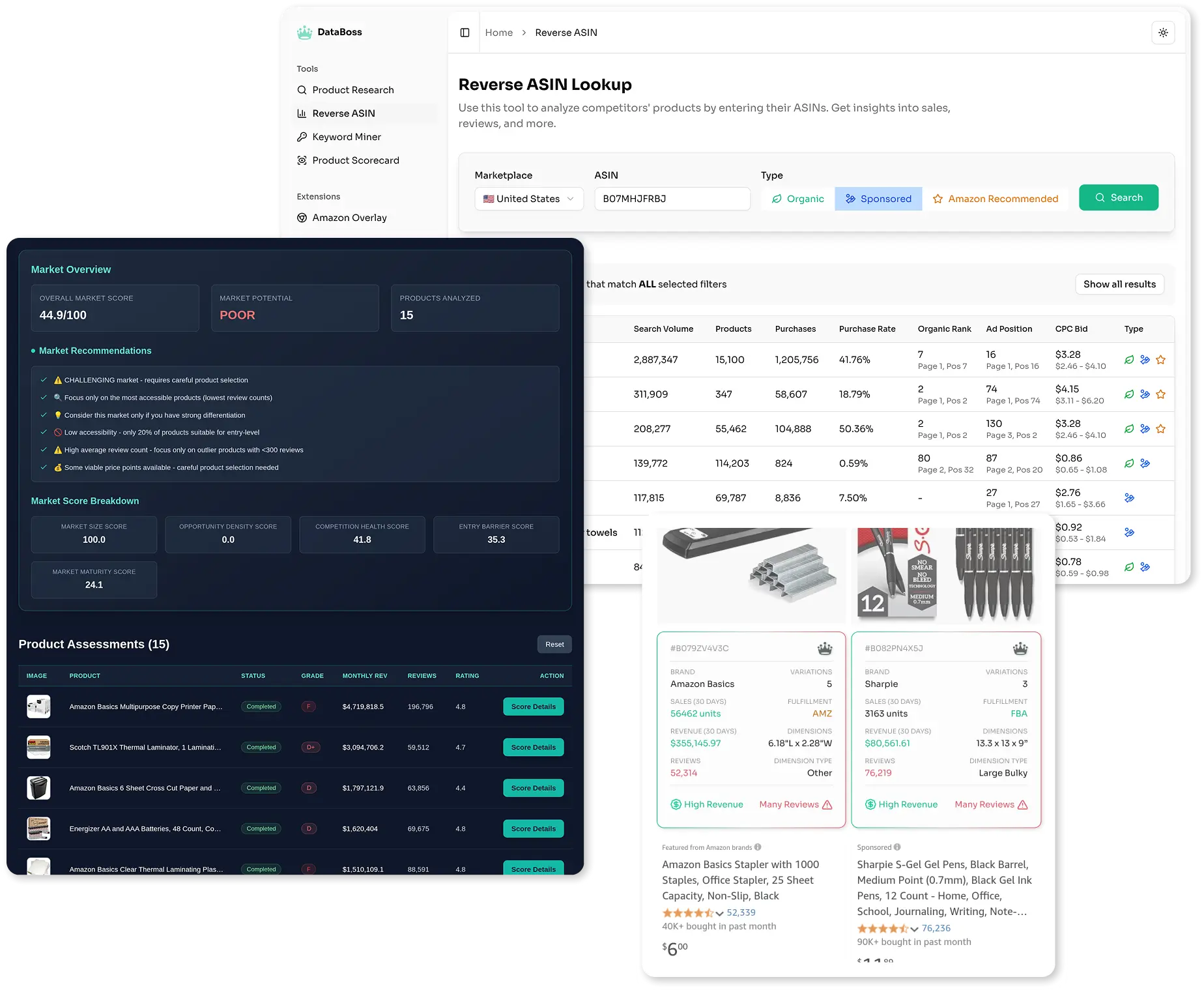Screen dimensions: 1204x990
Task: Toggle the Organic filter
Action: [x=797, y=198]
